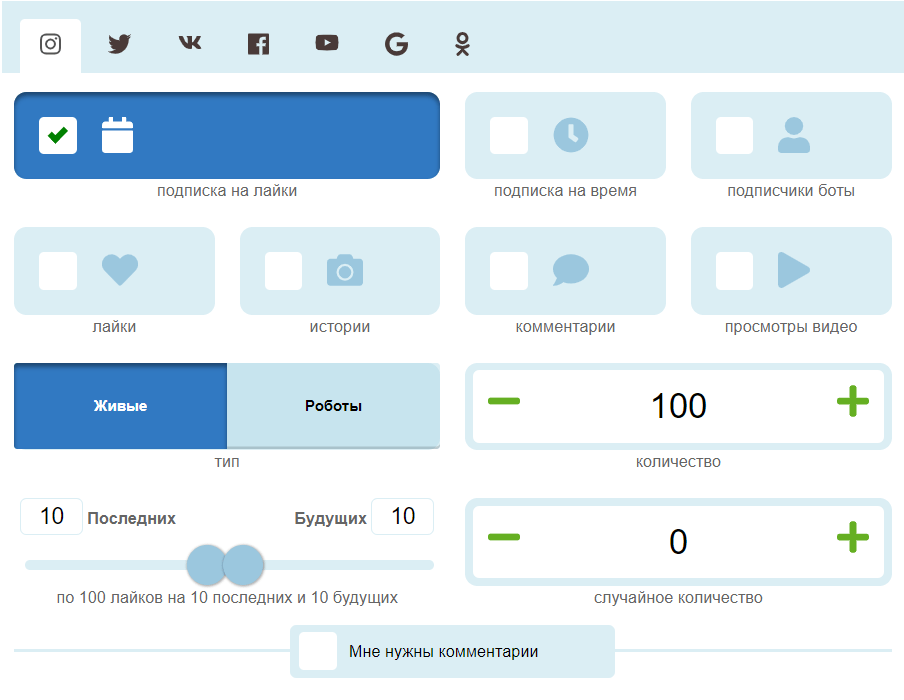
Task: Click the camera icon for истории
Action: click(345, 270)
